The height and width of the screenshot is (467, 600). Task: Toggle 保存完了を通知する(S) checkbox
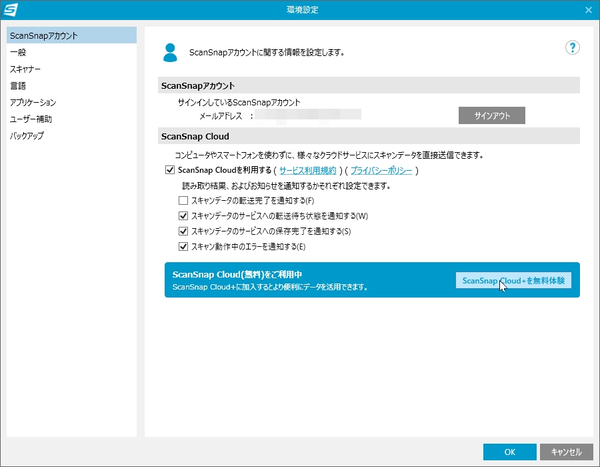tap(183, 231)
